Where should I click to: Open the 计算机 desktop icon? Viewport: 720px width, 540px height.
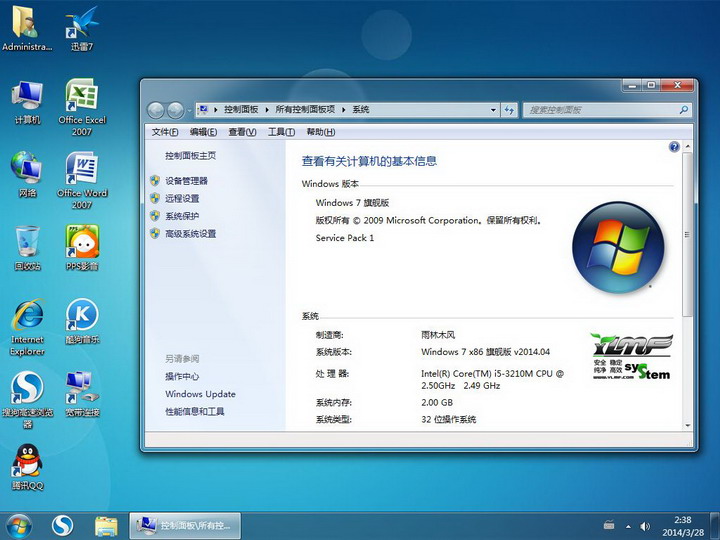tap(27, 102)
